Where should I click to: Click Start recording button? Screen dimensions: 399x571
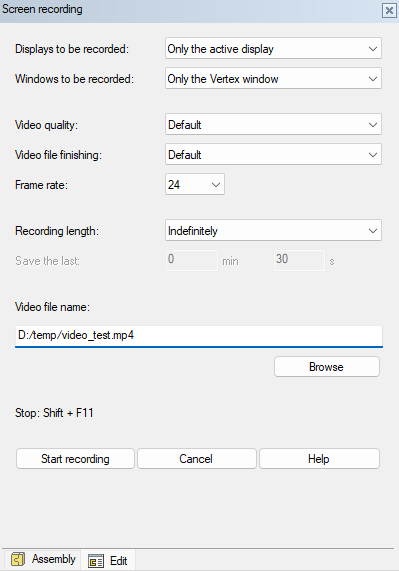coord(75,458)
